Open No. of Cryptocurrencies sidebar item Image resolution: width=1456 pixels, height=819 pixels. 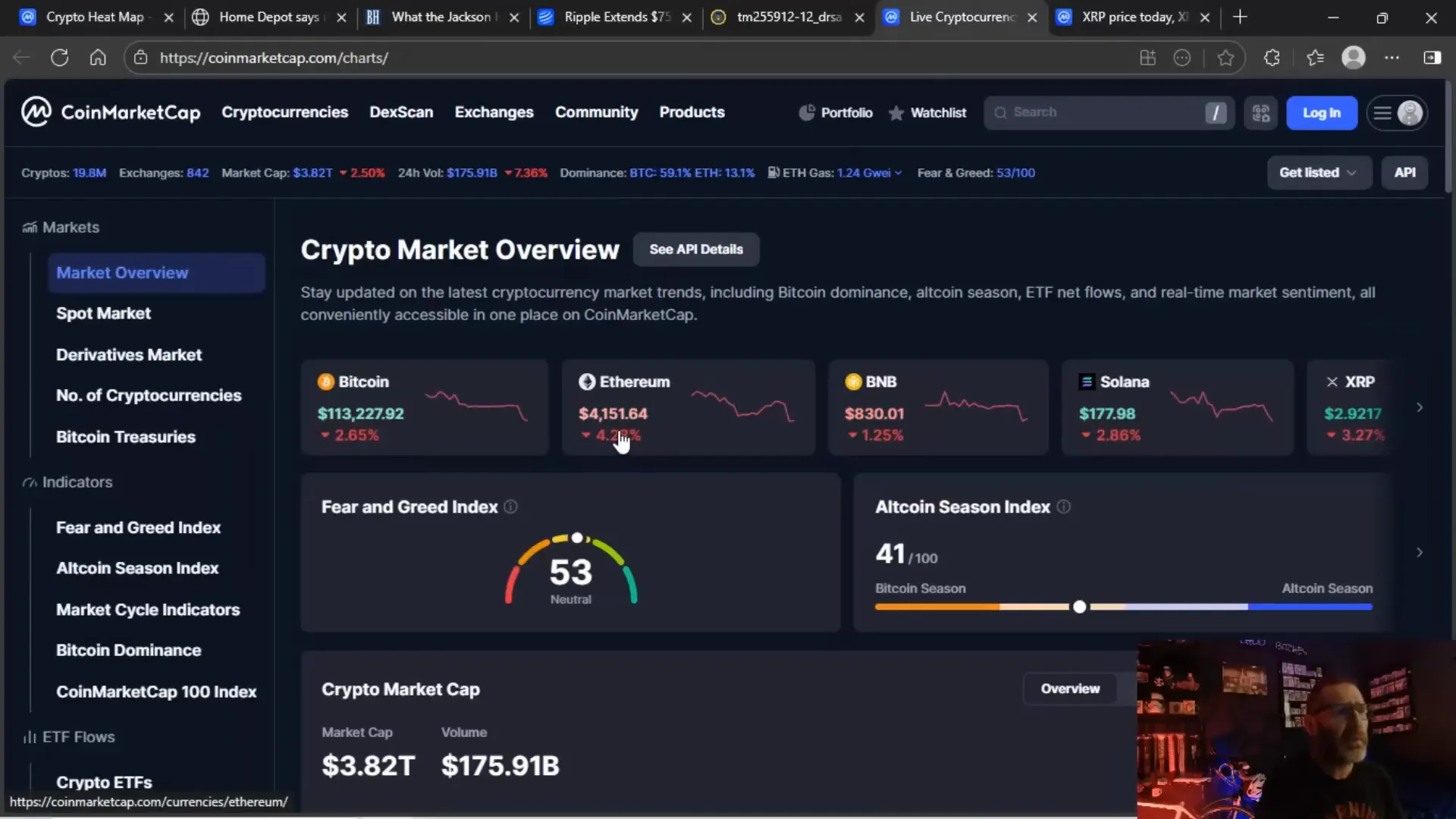(149, 395)
